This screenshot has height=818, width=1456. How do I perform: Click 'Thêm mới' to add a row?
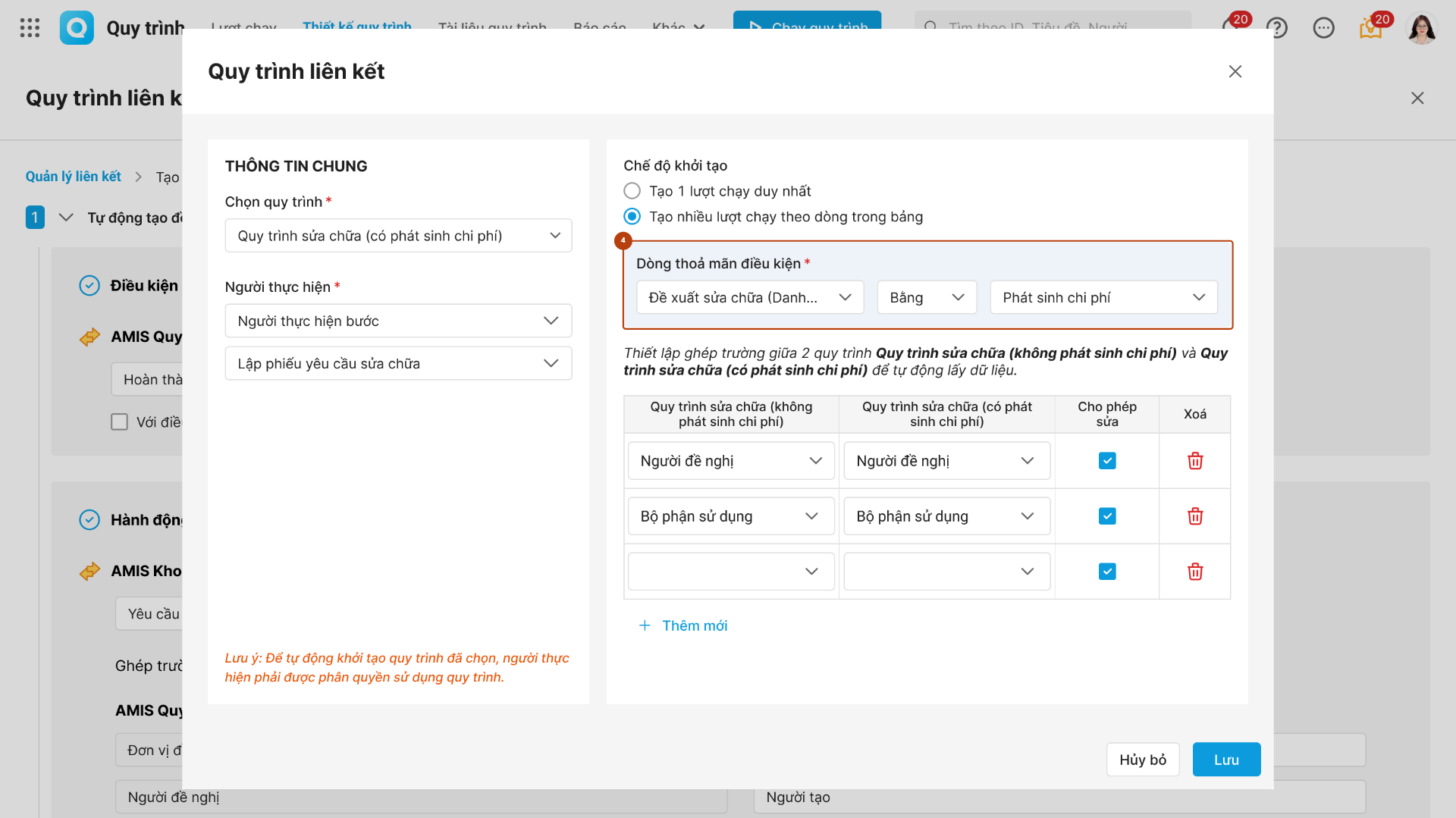(x=684, y=625)
